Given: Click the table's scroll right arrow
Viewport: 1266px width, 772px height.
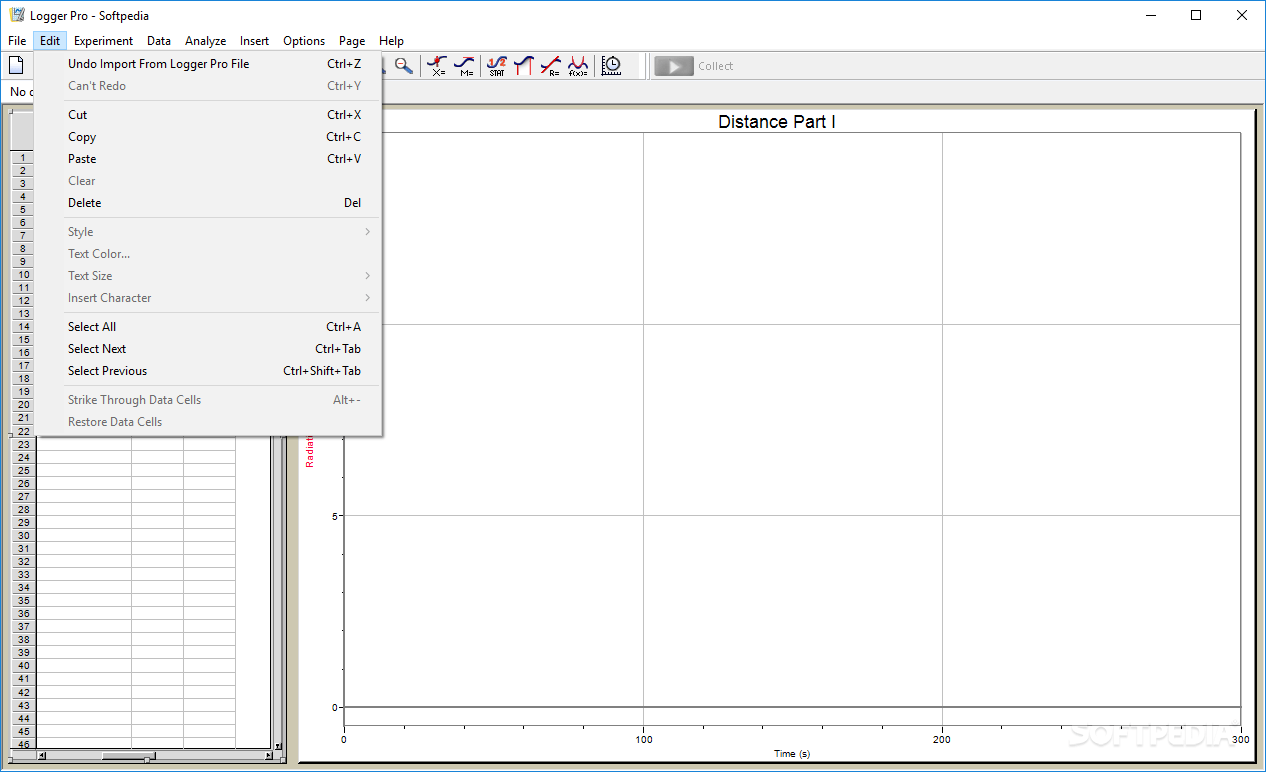Looking at the screenshot, I should pos(268,756).
